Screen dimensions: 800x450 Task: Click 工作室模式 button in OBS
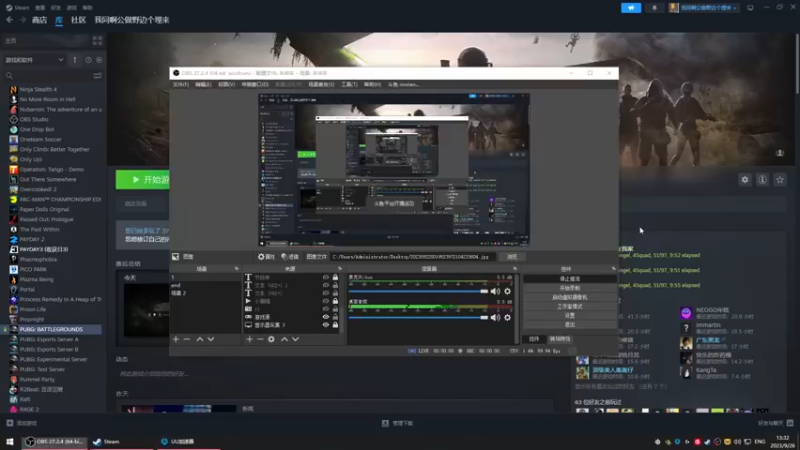569,307
